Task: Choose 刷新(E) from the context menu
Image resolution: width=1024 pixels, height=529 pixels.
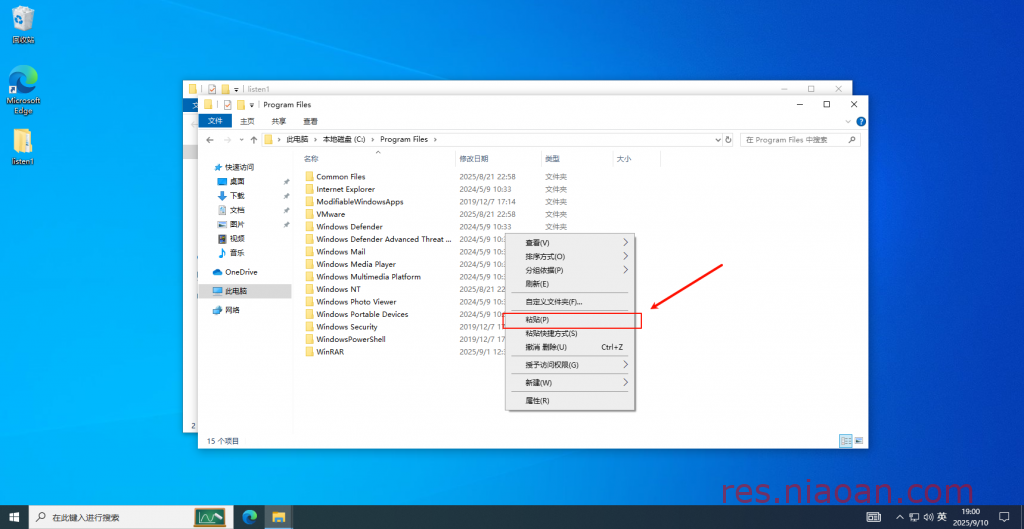Action: 569,283
